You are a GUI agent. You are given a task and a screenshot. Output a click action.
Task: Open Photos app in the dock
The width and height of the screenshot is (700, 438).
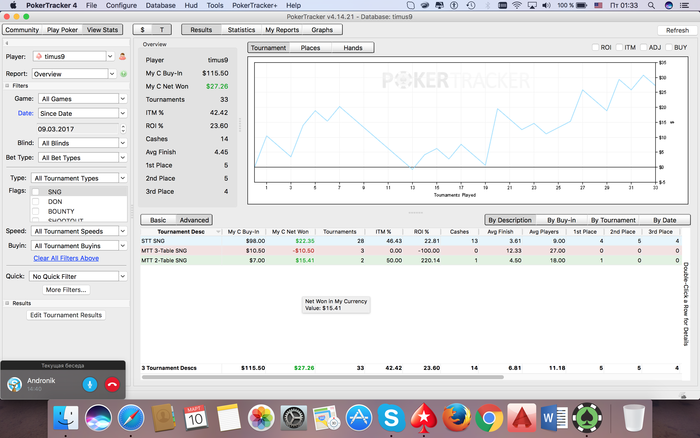click(261, 418)
